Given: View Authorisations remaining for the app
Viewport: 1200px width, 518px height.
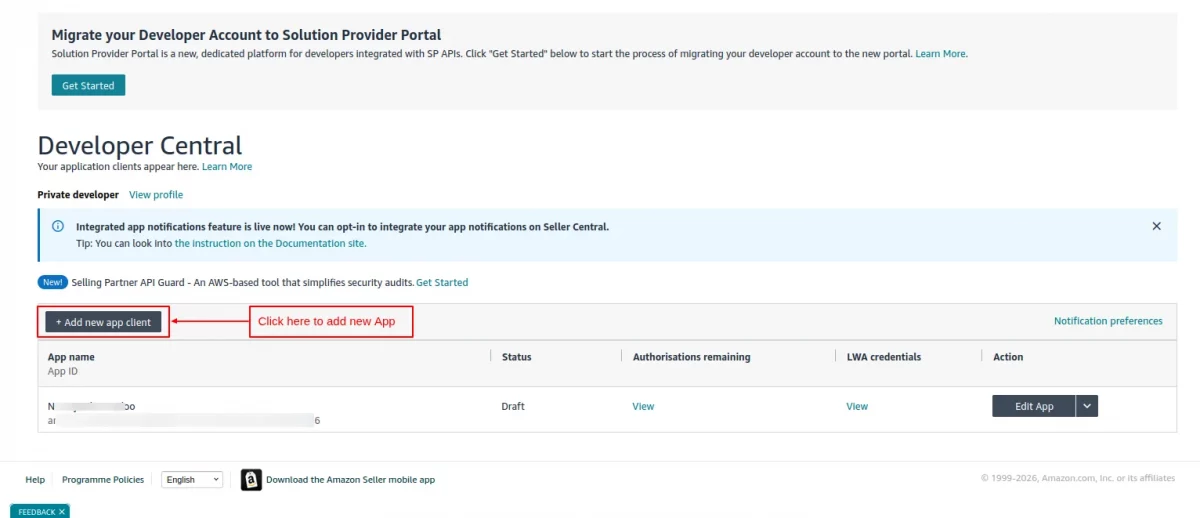Looking at the screenshot, I should [643, 407].
